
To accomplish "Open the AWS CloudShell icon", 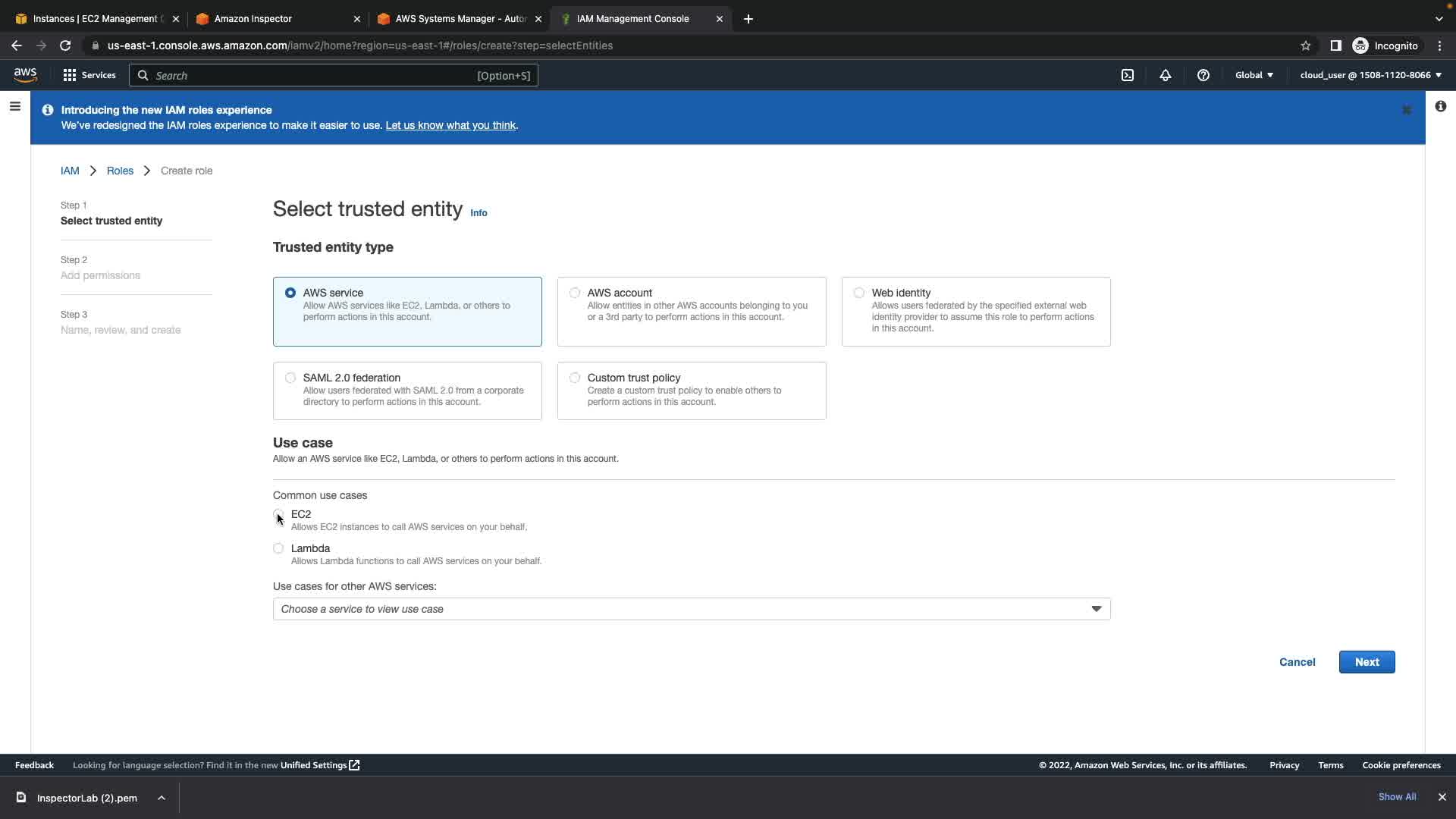I will 1128,75.
